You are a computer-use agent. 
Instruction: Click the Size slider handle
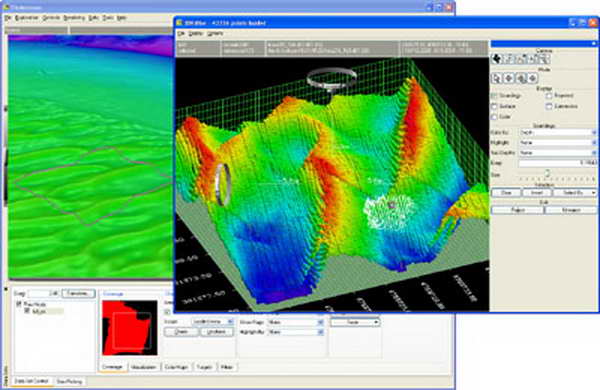(548, 174)
